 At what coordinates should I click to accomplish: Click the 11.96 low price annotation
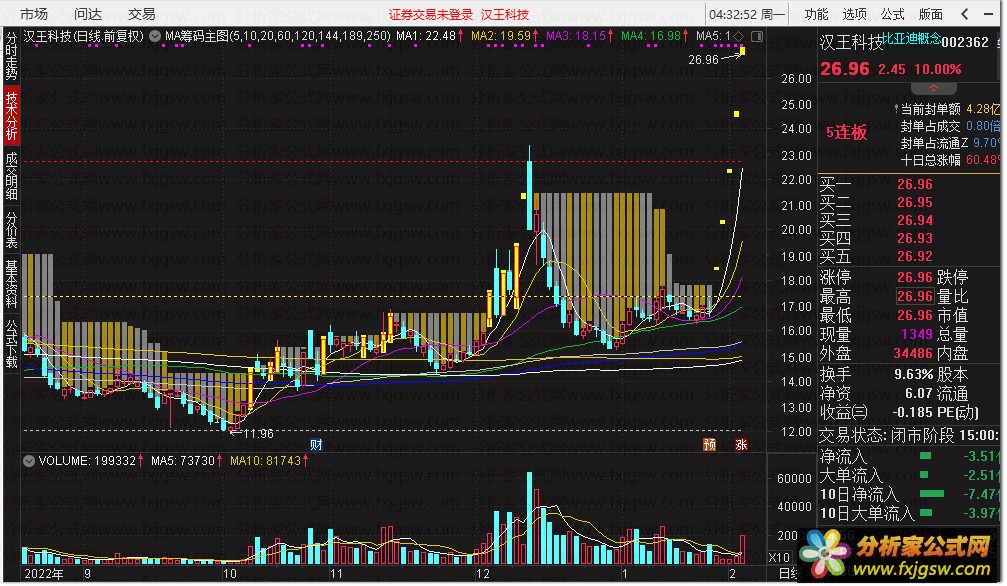258,434
